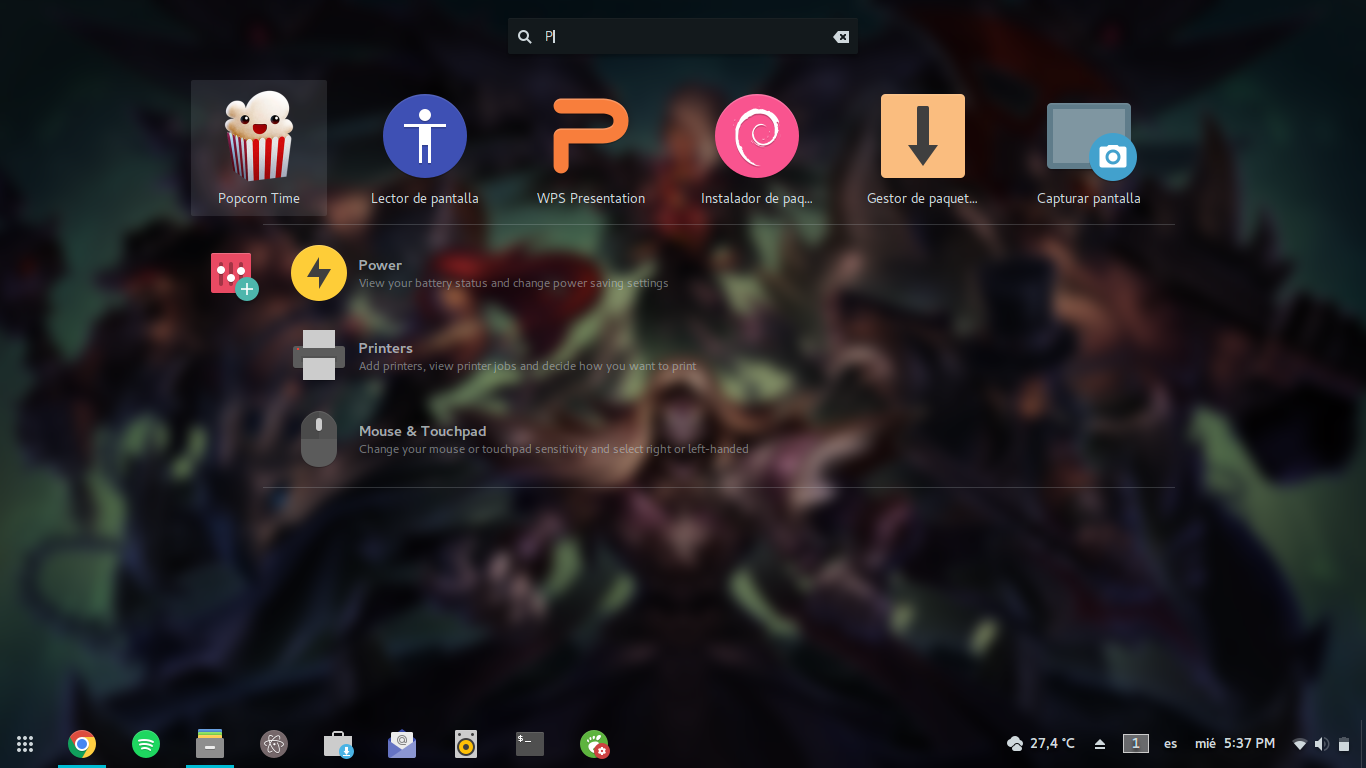Open the battery status icon in tray
This screenshot has height=768, width=1366.
1344,744
